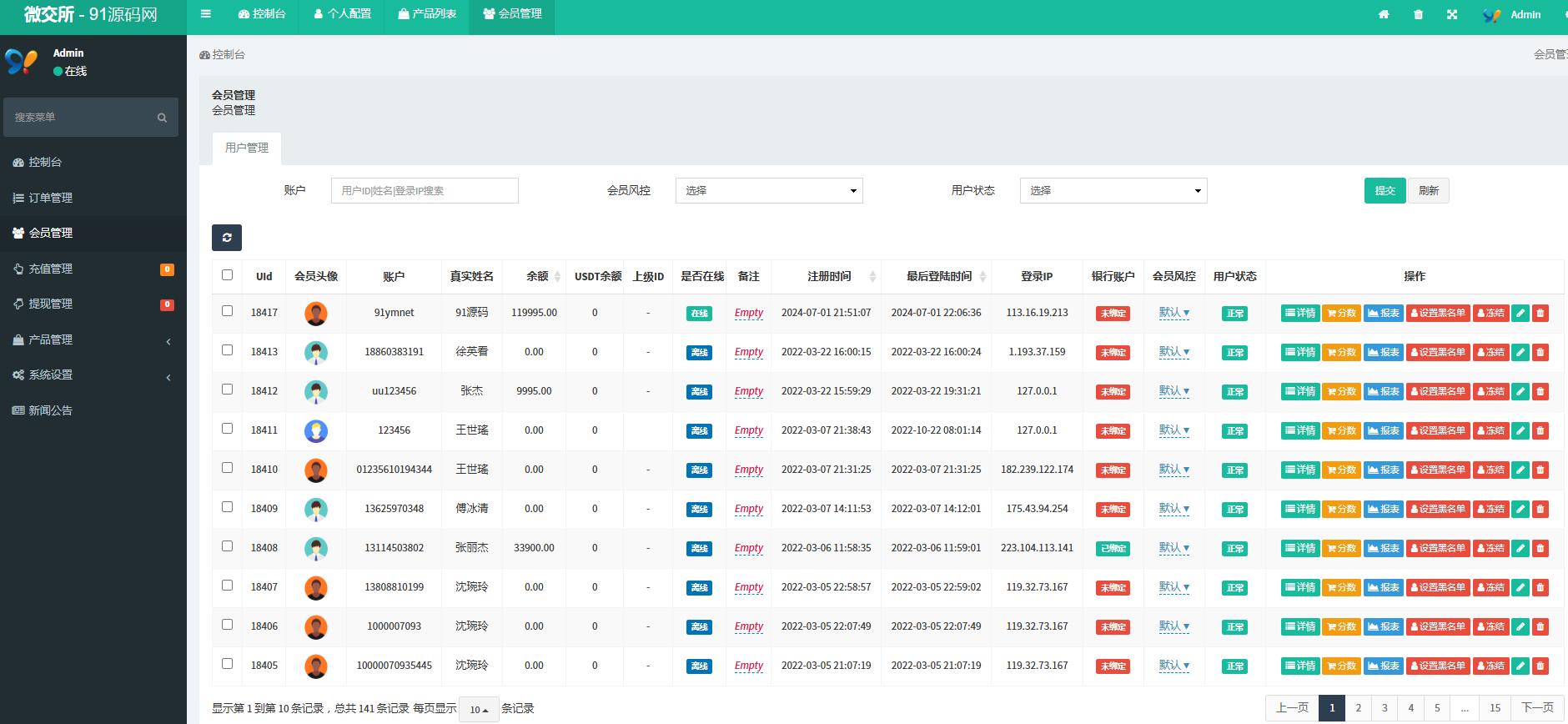Click the green 提交 button
This screenshot has height=724, width=1568.
1385,190
